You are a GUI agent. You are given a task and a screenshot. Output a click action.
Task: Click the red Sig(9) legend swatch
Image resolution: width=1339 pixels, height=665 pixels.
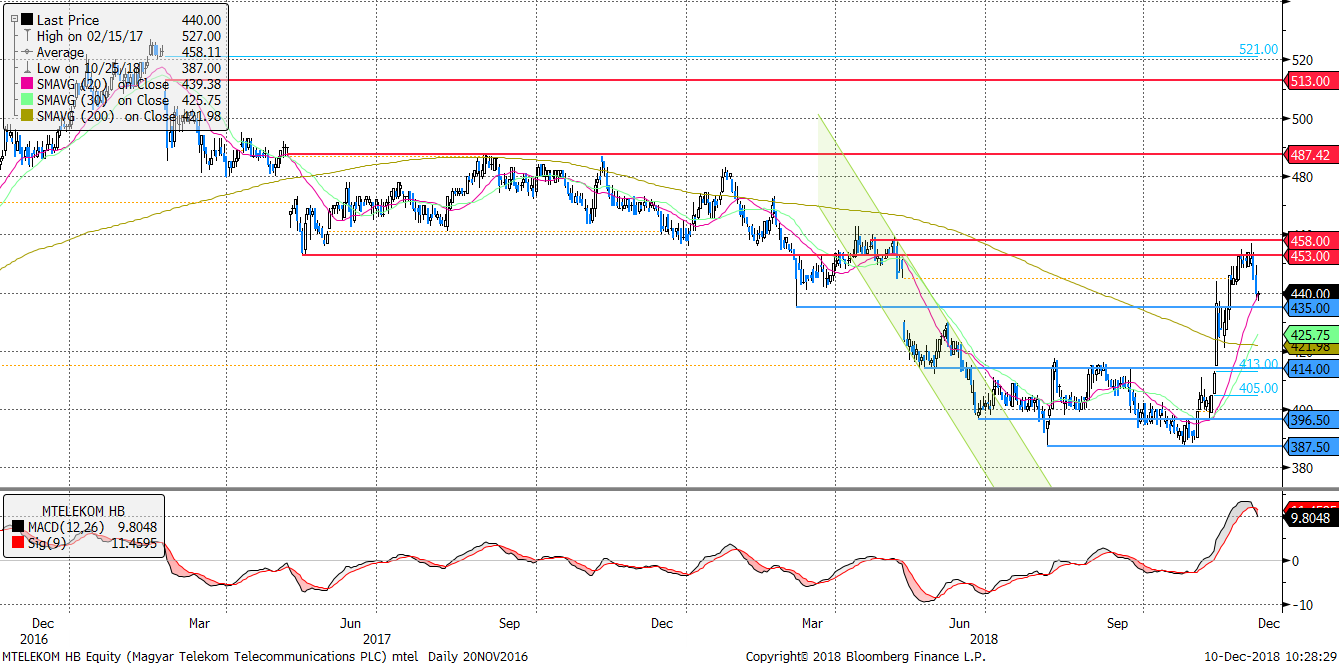[x=16, y=543]
